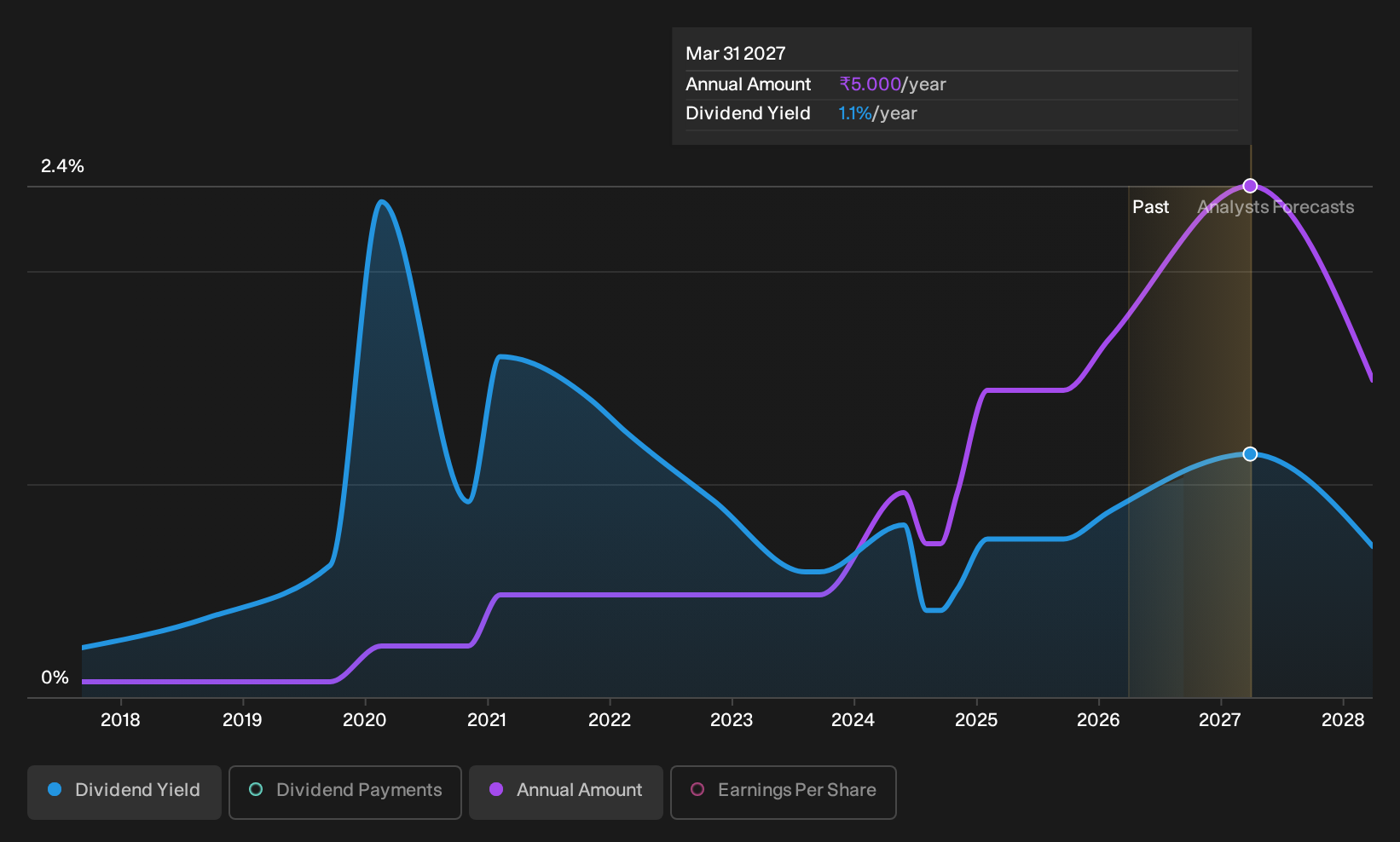The width and height of the screenshot is (1400, 842).
Task: Click the 2027 x-axis year label
Action: [1220, 720]
